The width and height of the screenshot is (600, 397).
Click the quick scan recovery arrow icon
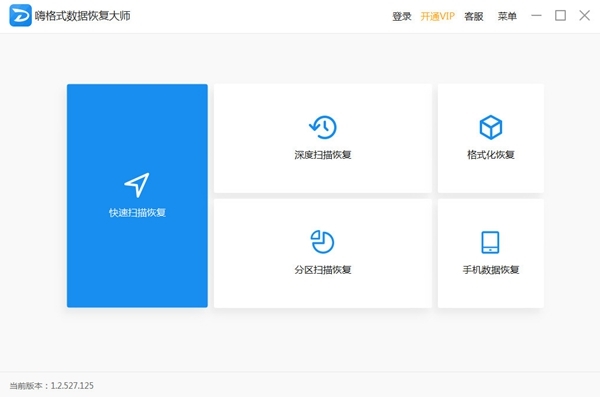click(x=137, y=185)
